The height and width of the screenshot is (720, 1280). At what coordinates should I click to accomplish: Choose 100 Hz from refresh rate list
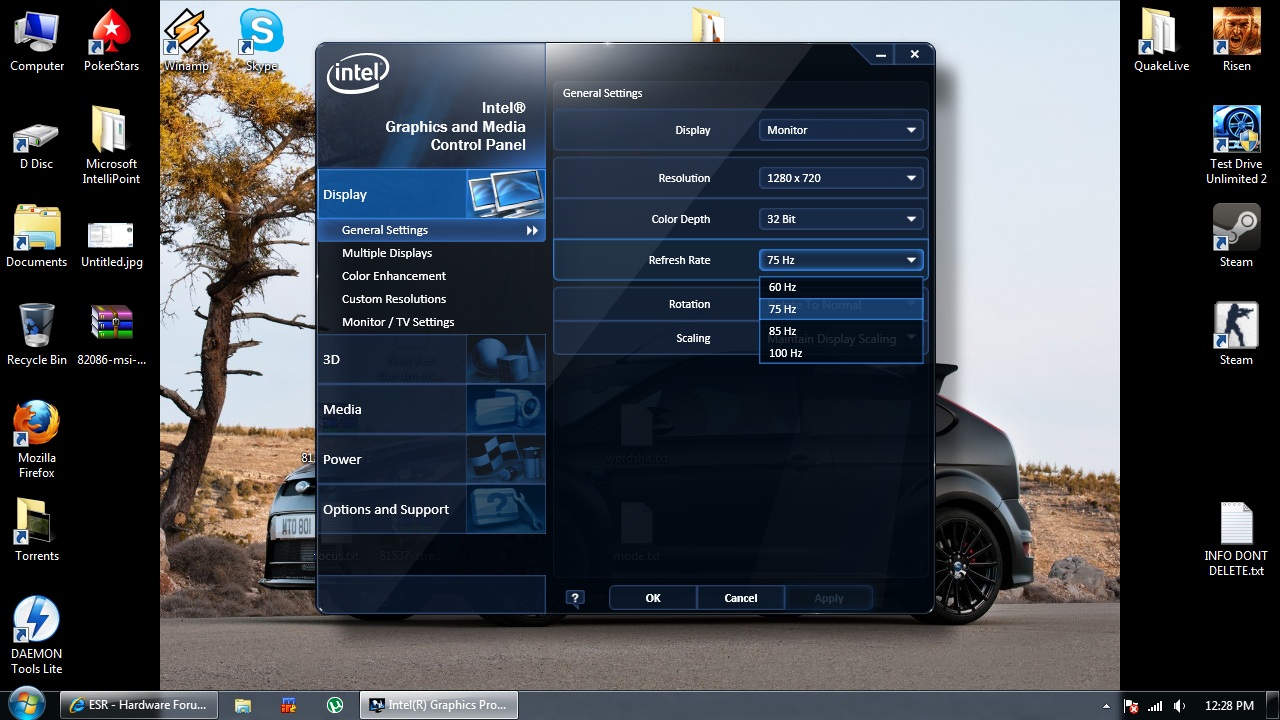click(786, 353)
